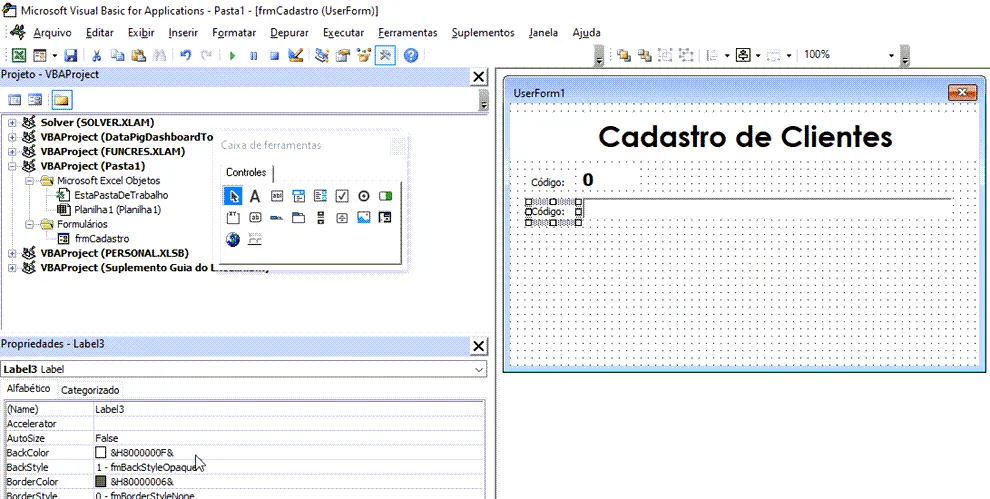This screenshot has width=990, height=499.
Task: Collapse the Formulários folder
Action: click(x=28, y=224)
